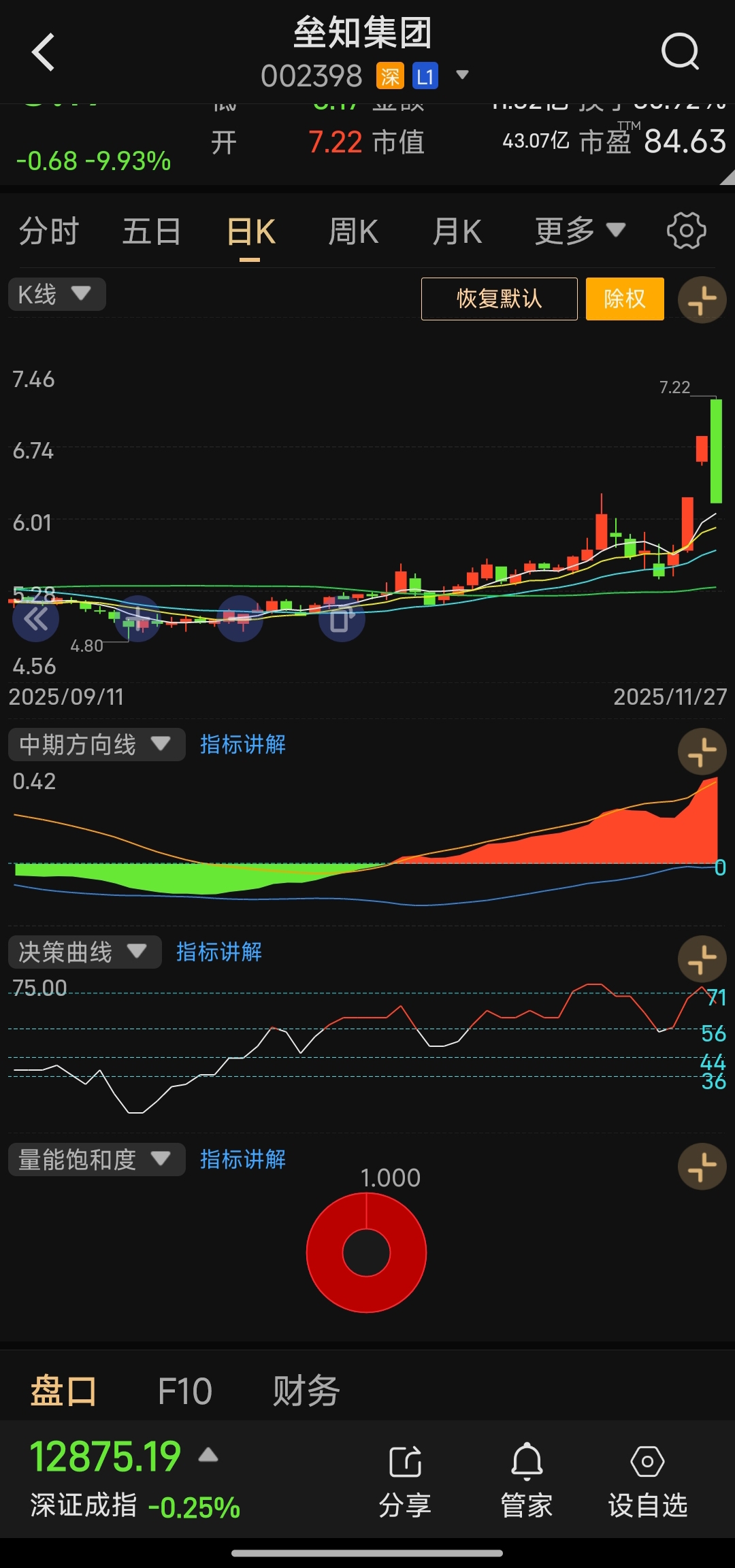The width and height of the screenshot is (735, 1568).
Task: Switch to the 五日 chart tab
Action: pyautogui.click(x=151, y=231)
